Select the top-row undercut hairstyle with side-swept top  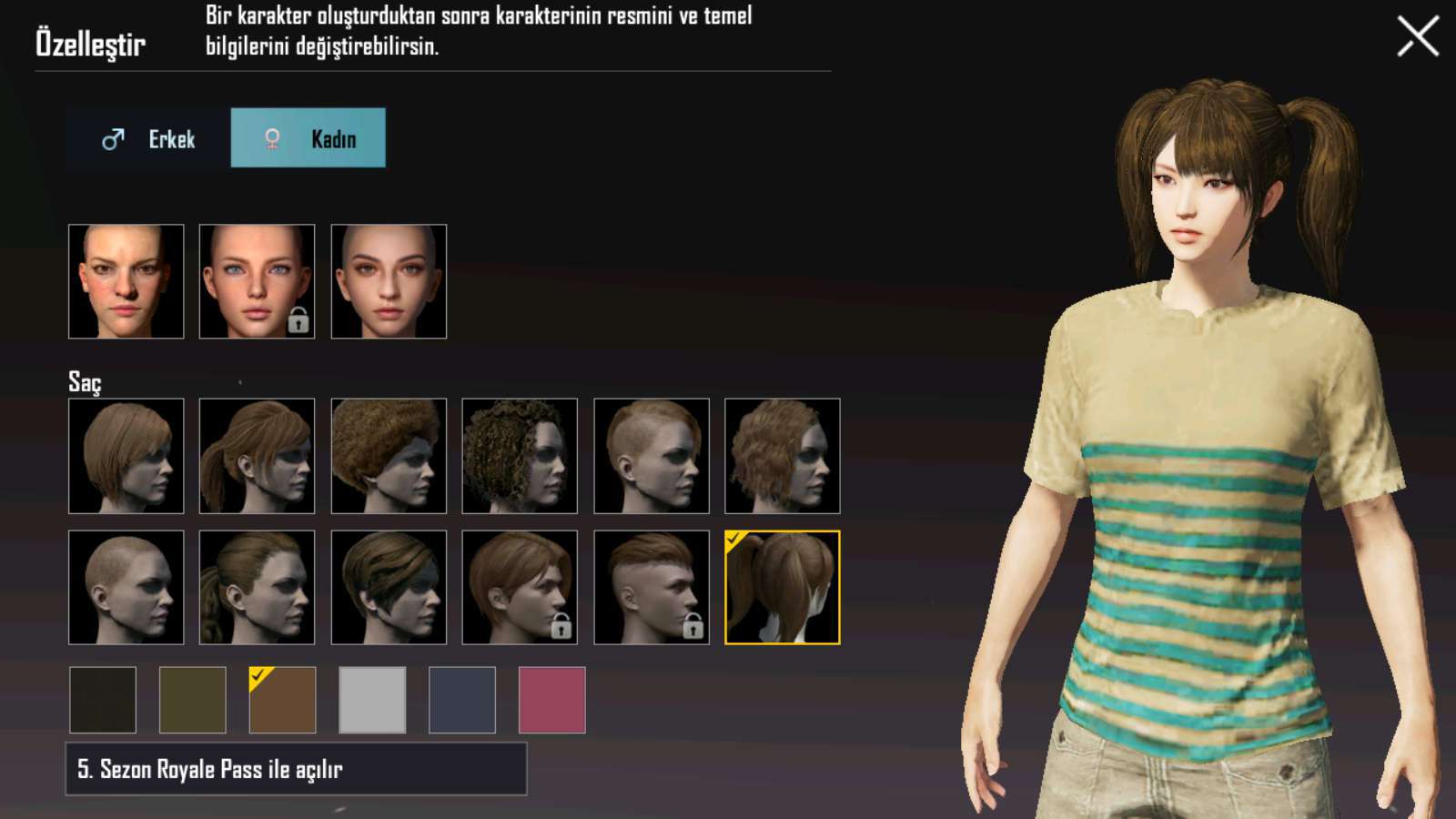click(x=652, y=456)
